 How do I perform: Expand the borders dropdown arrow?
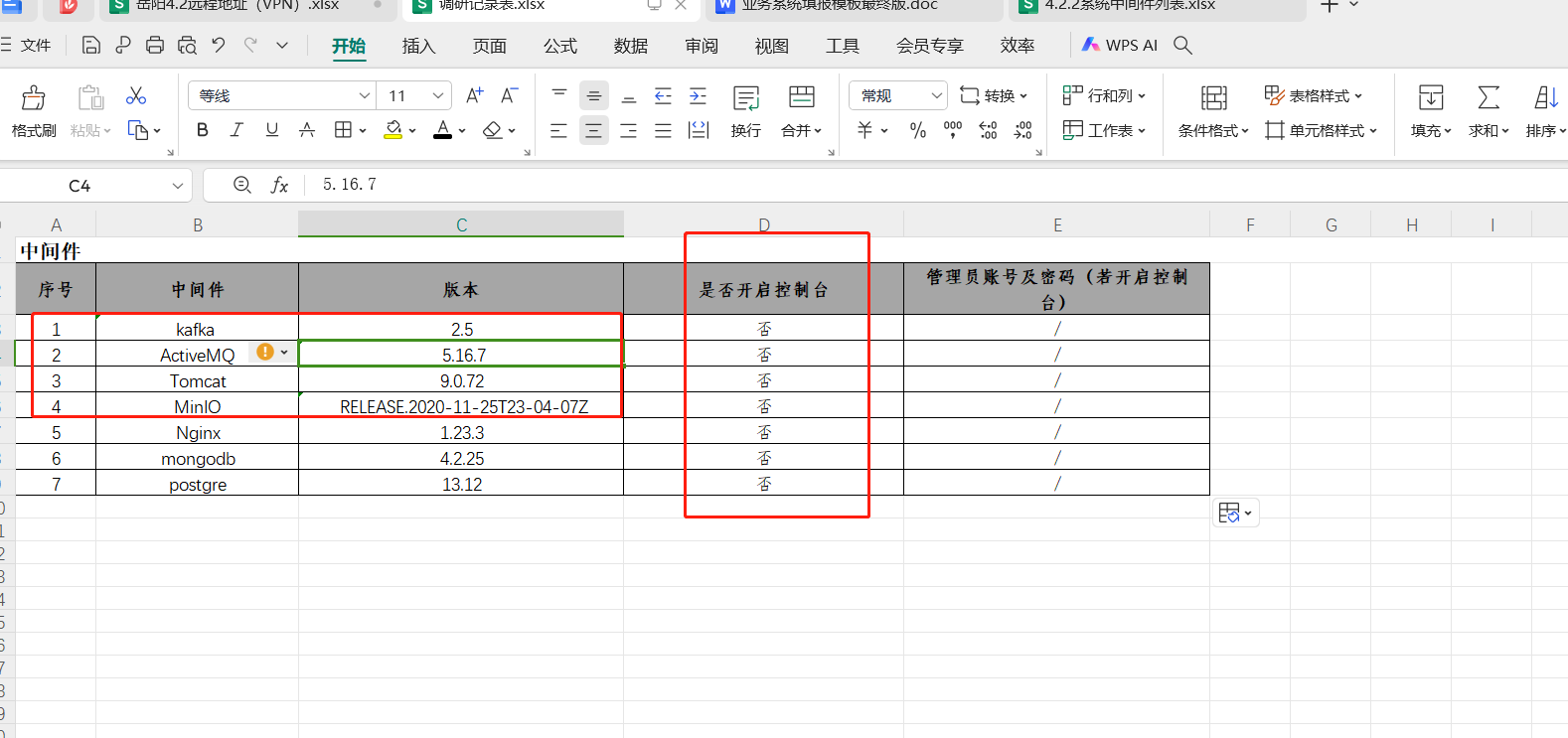click(x=363, y=130)
